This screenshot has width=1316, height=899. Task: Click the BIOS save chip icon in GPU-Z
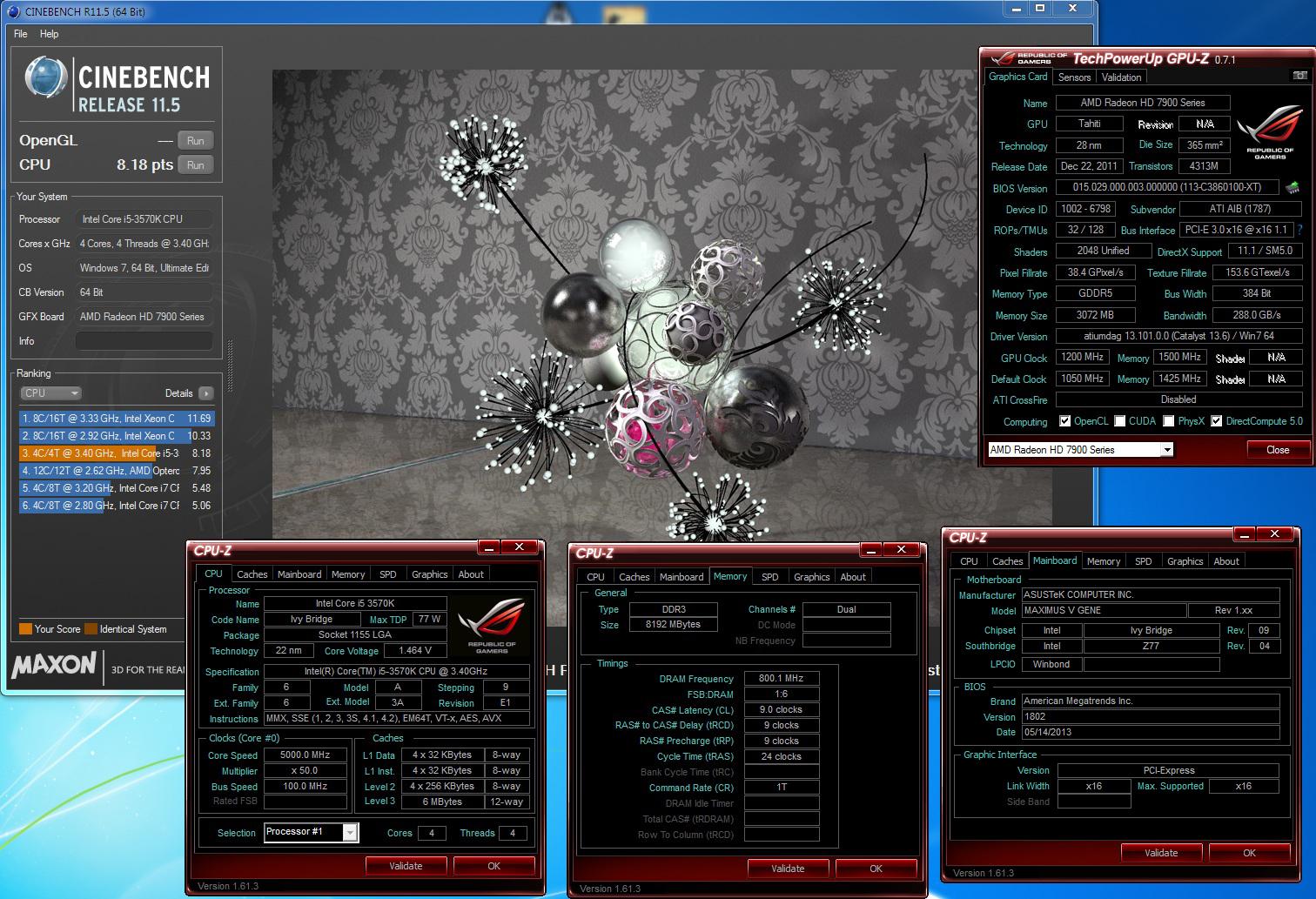point(1292,187)
